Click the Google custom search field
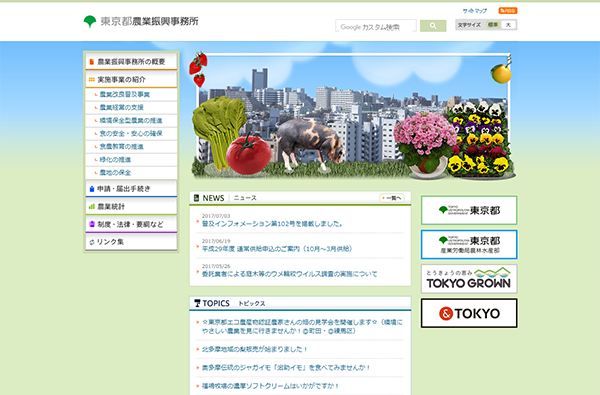Viewport: 600px width, 395px height. pos(376,26)
